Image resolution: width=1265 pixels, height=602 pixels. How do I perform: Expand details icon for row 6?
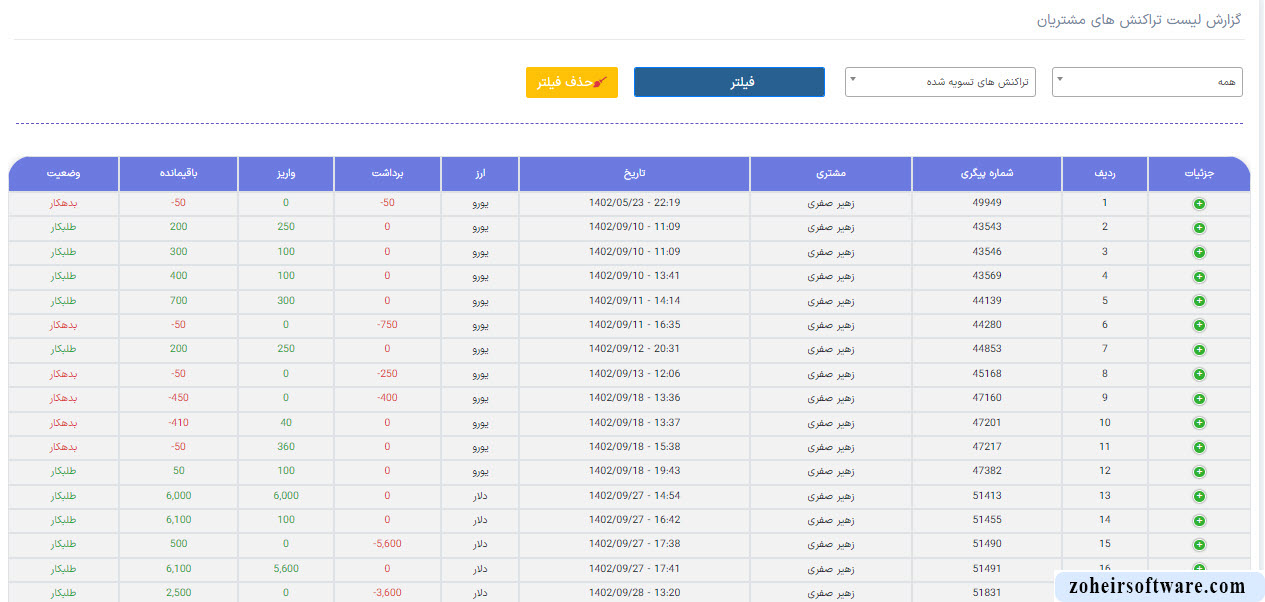point(1199,325)
